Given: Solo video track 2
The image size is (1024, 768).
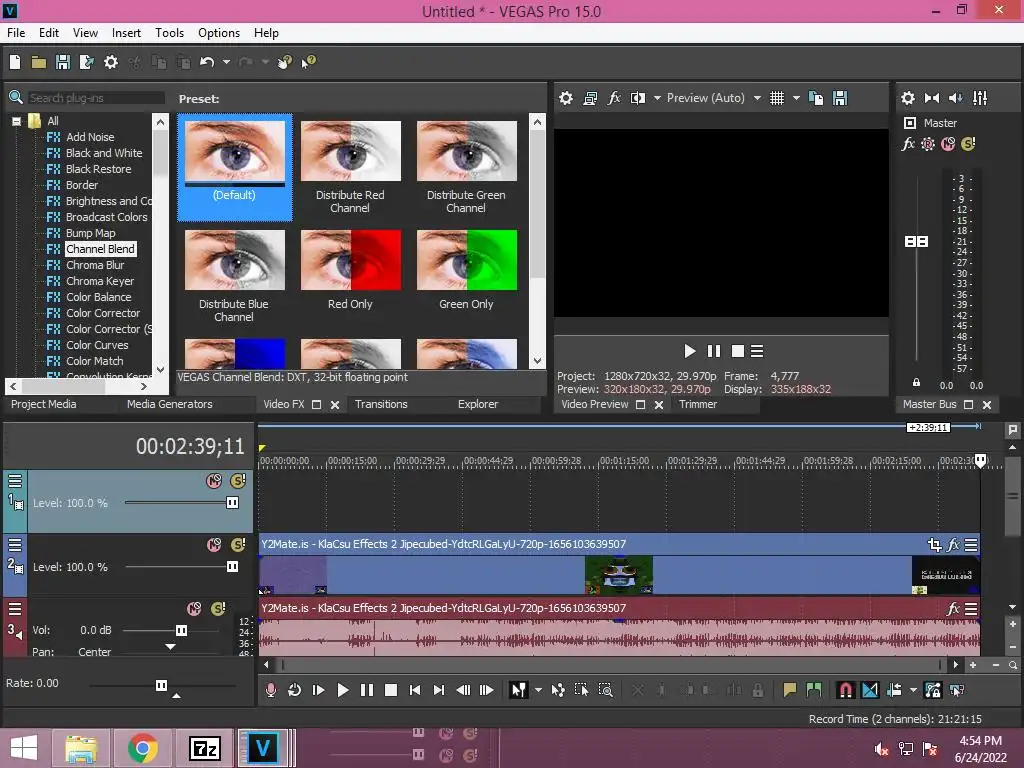Looking at the screenshot, I should click(238, 545).
